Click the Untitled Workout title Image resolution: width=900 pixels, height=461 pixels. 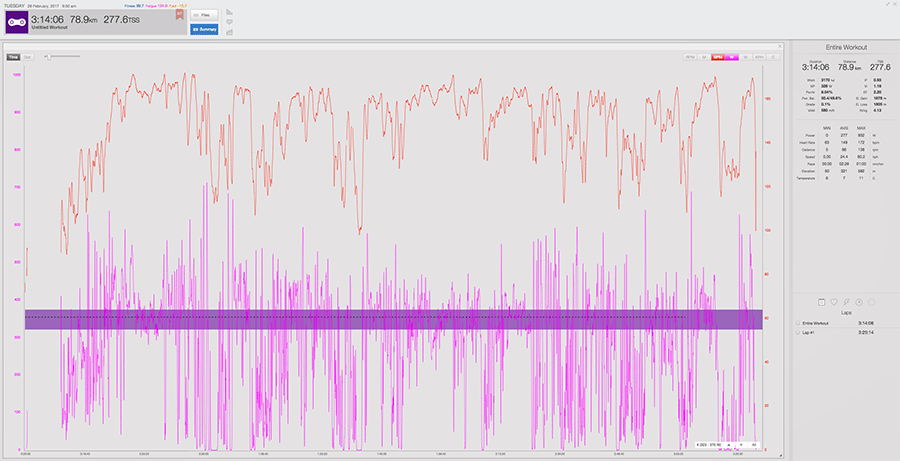point(49,28)
